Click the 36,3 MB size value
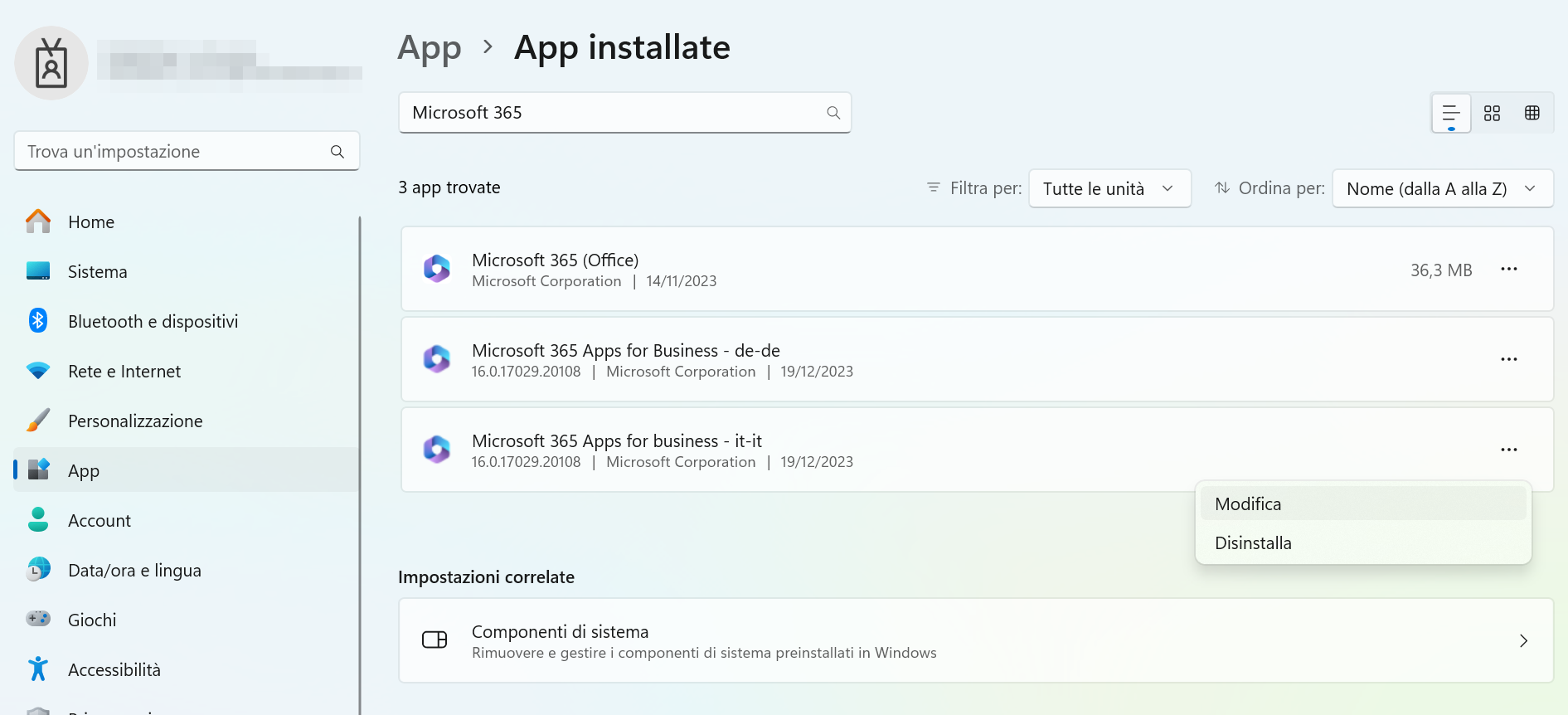 [1441, 270]
